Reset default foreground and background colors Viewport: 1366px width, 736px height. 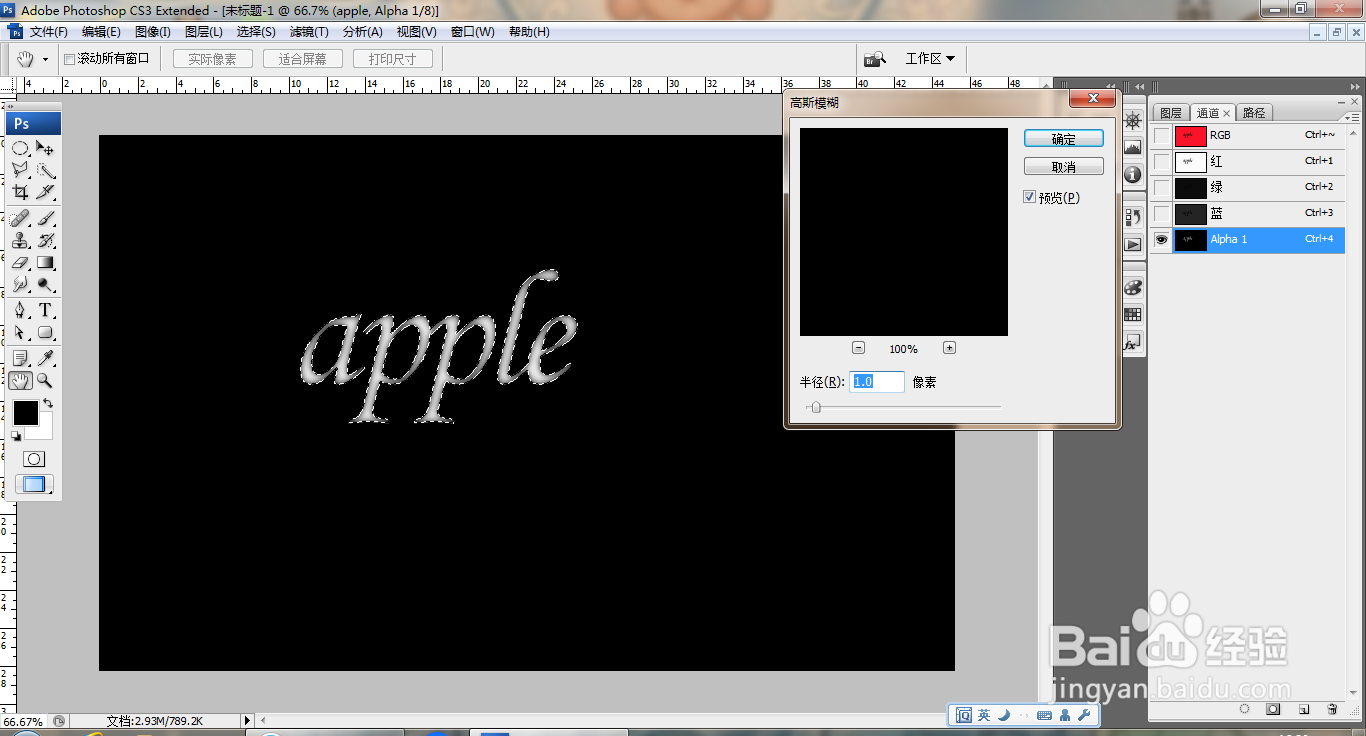click(16, 436)
